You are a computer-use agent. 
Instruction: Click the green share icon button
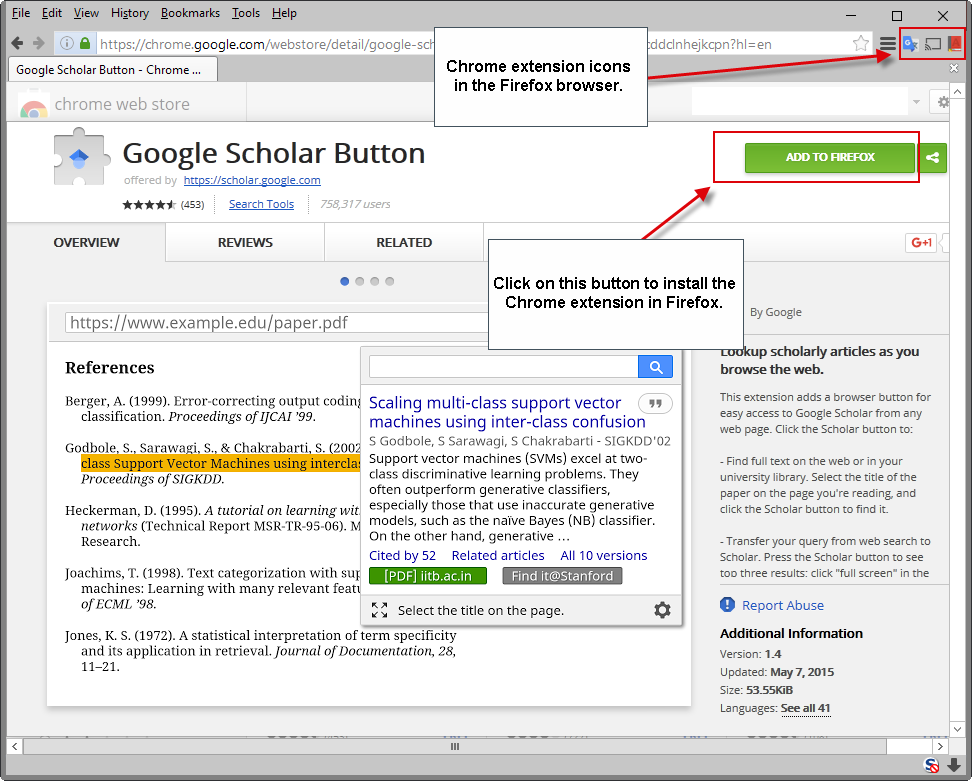point(932,157)
